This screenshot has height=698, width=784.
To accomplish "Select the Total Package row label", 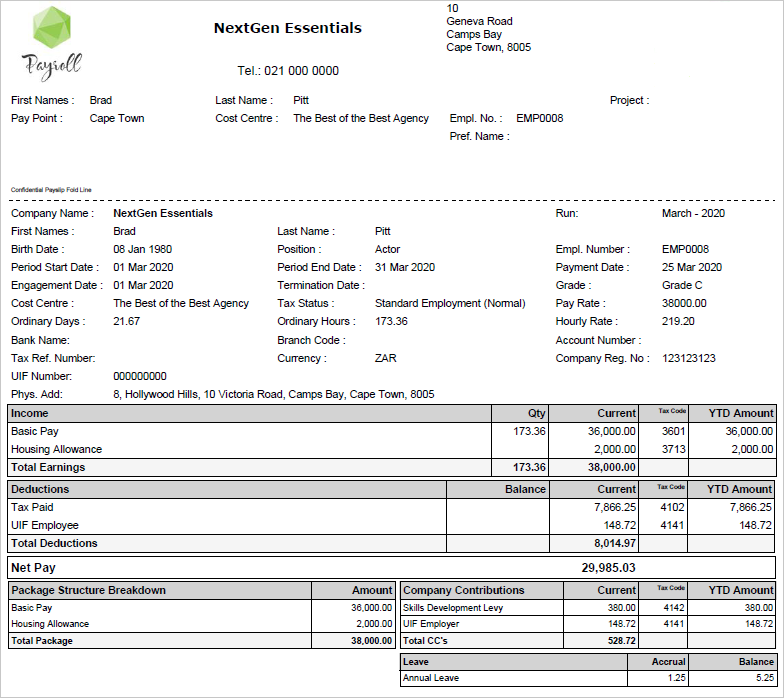I will pos(42,640).
